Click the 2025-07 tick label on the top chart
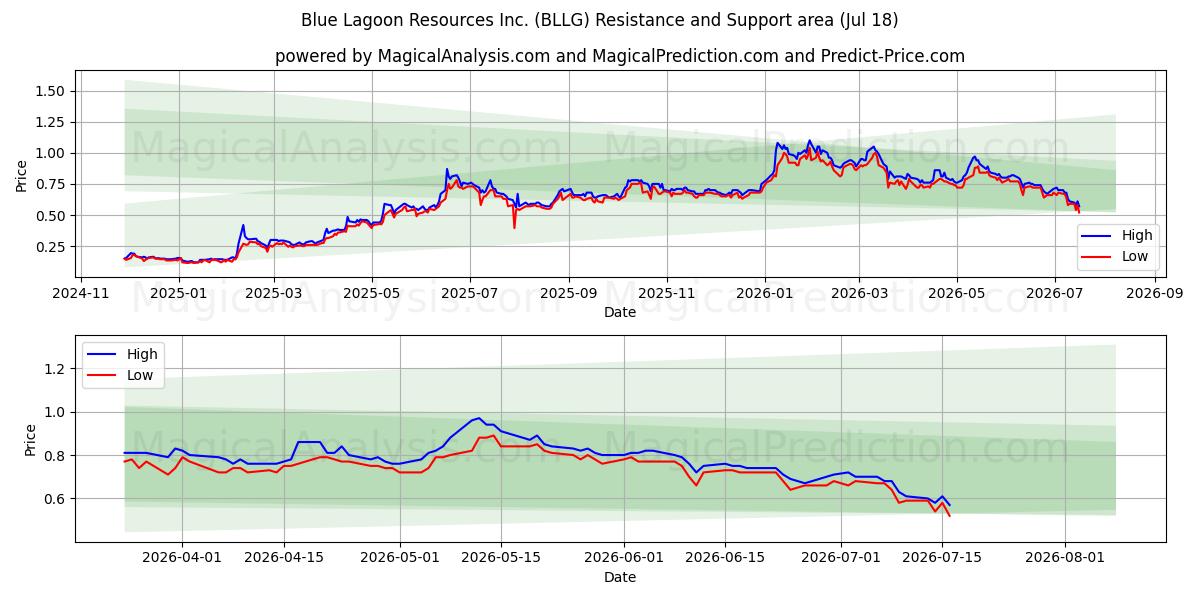The height and width of the screenshot is (600, 1200). [x=470, y=294]
